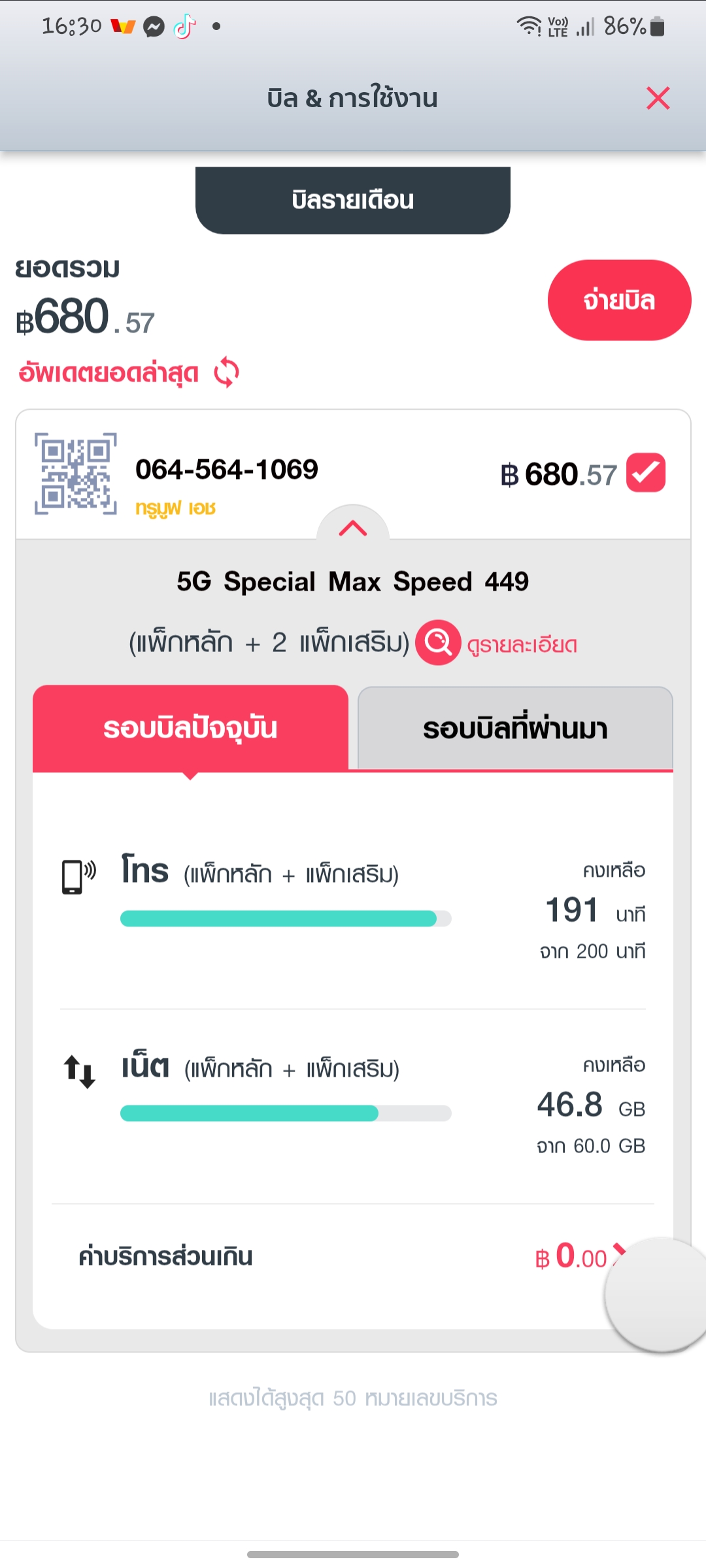Switch to the รอบบิลที่ผ่านมา tab

pyautogui.click(x=515, y=728)
